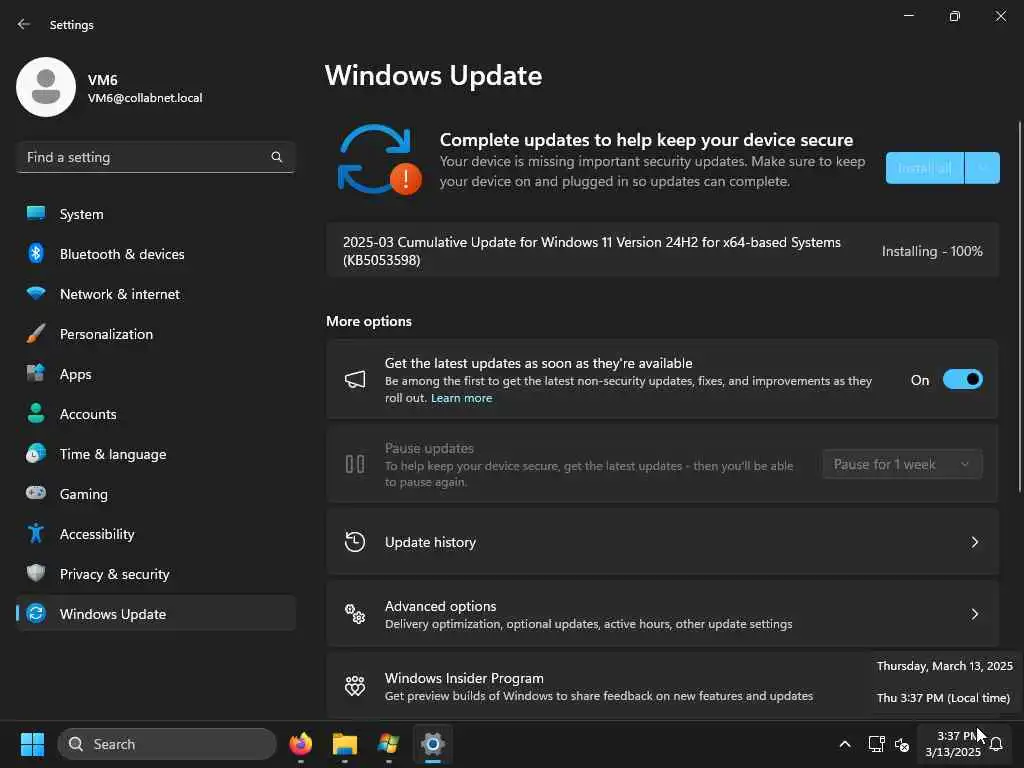Click the System monitor icon in sidebar

point(36,213)
